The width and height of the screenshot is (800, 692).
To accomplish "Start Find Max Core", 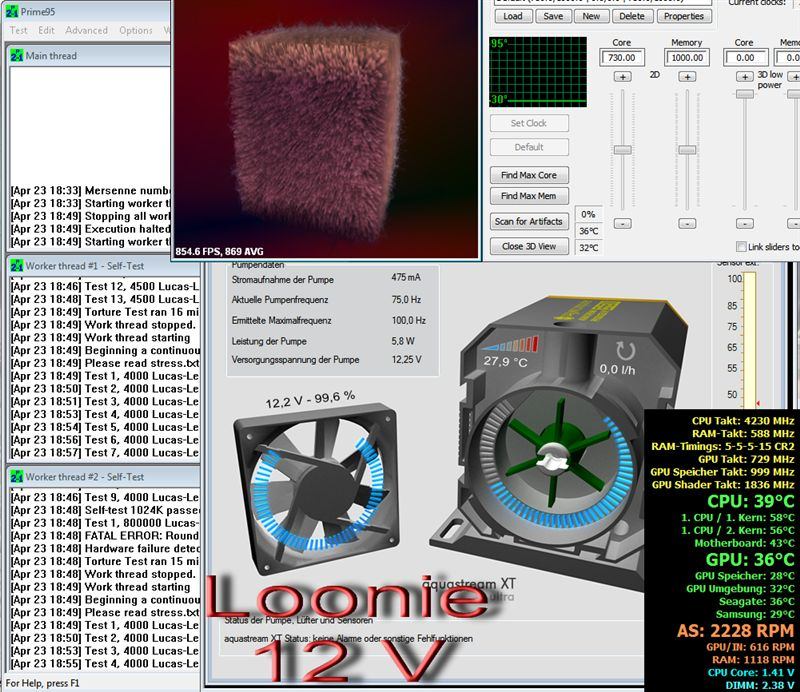I will pyautogui.click(x=529, y=175).
